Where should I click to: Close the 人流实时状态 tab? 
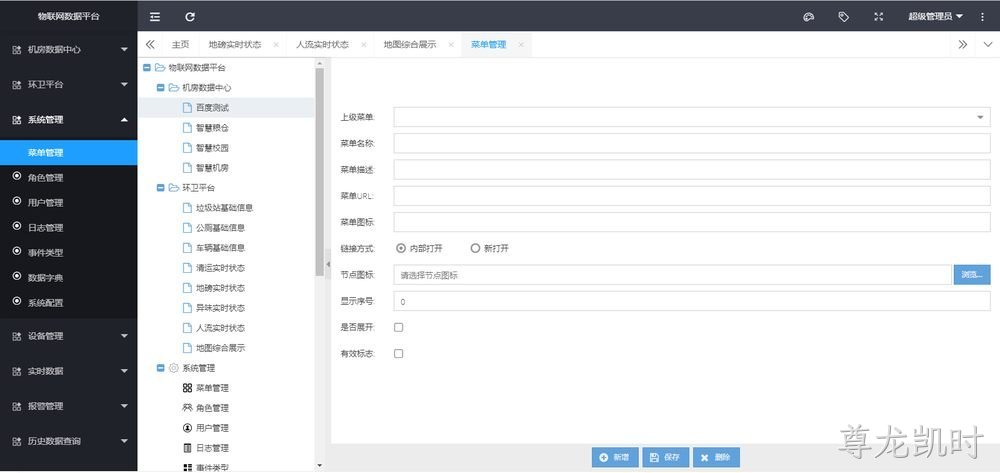(x=364, y=45)
